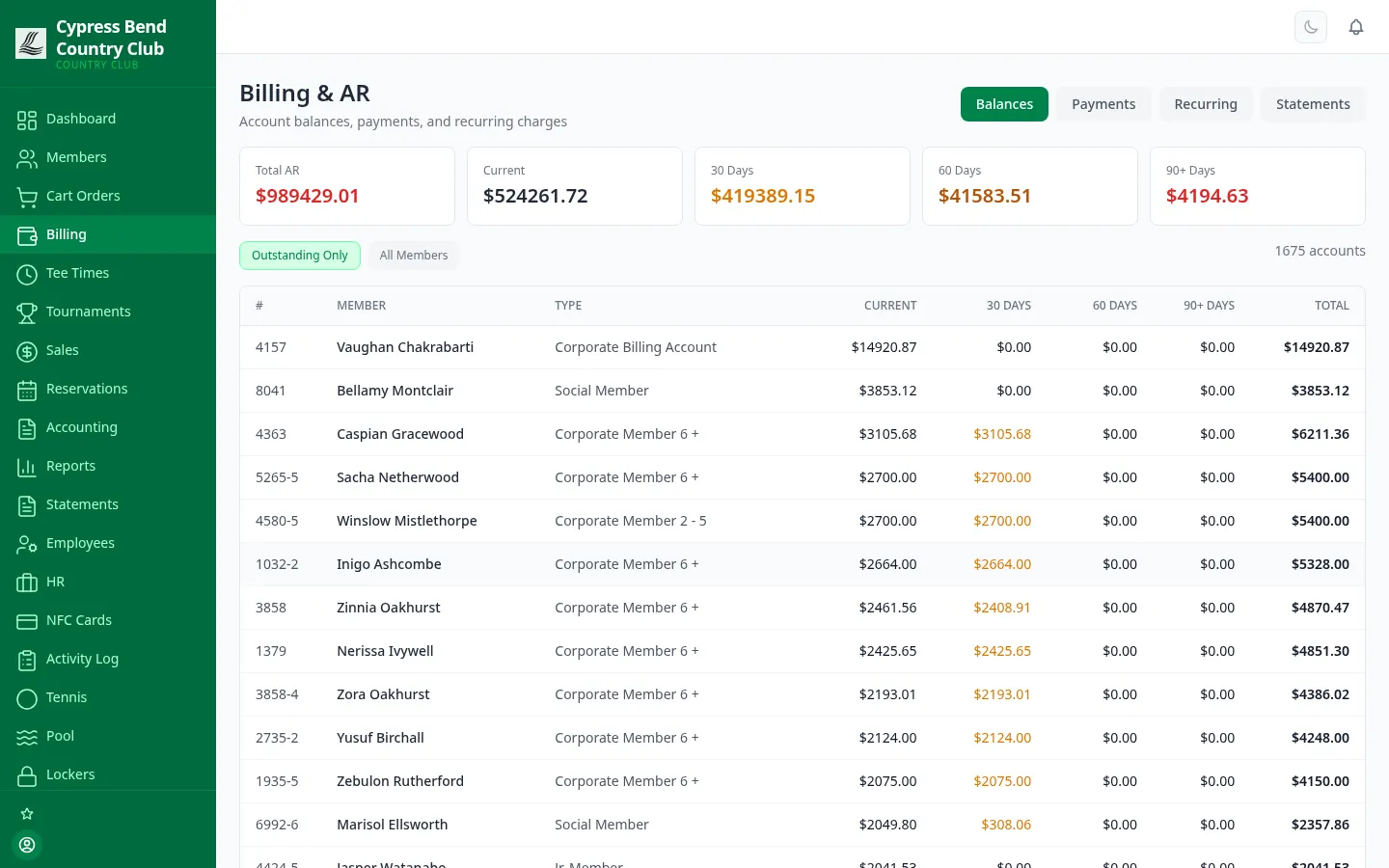Select the Outstanding Only filter
1389x868 pixels.
[300, 256]
